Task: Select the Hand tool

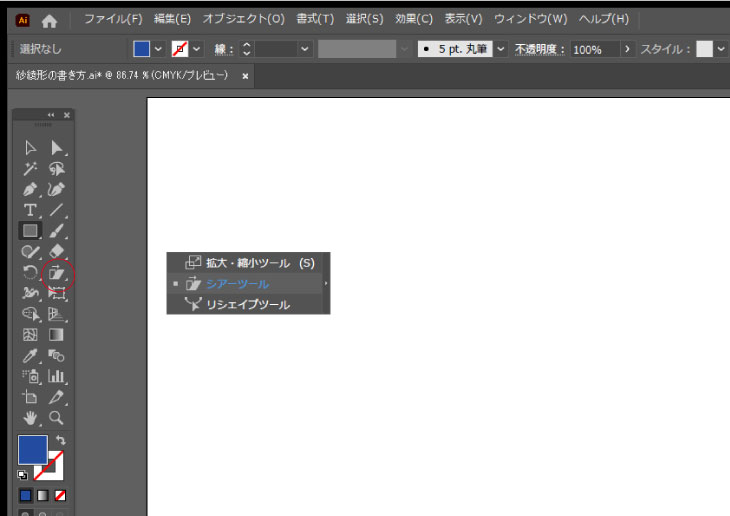Action: [x=31, y=418]
